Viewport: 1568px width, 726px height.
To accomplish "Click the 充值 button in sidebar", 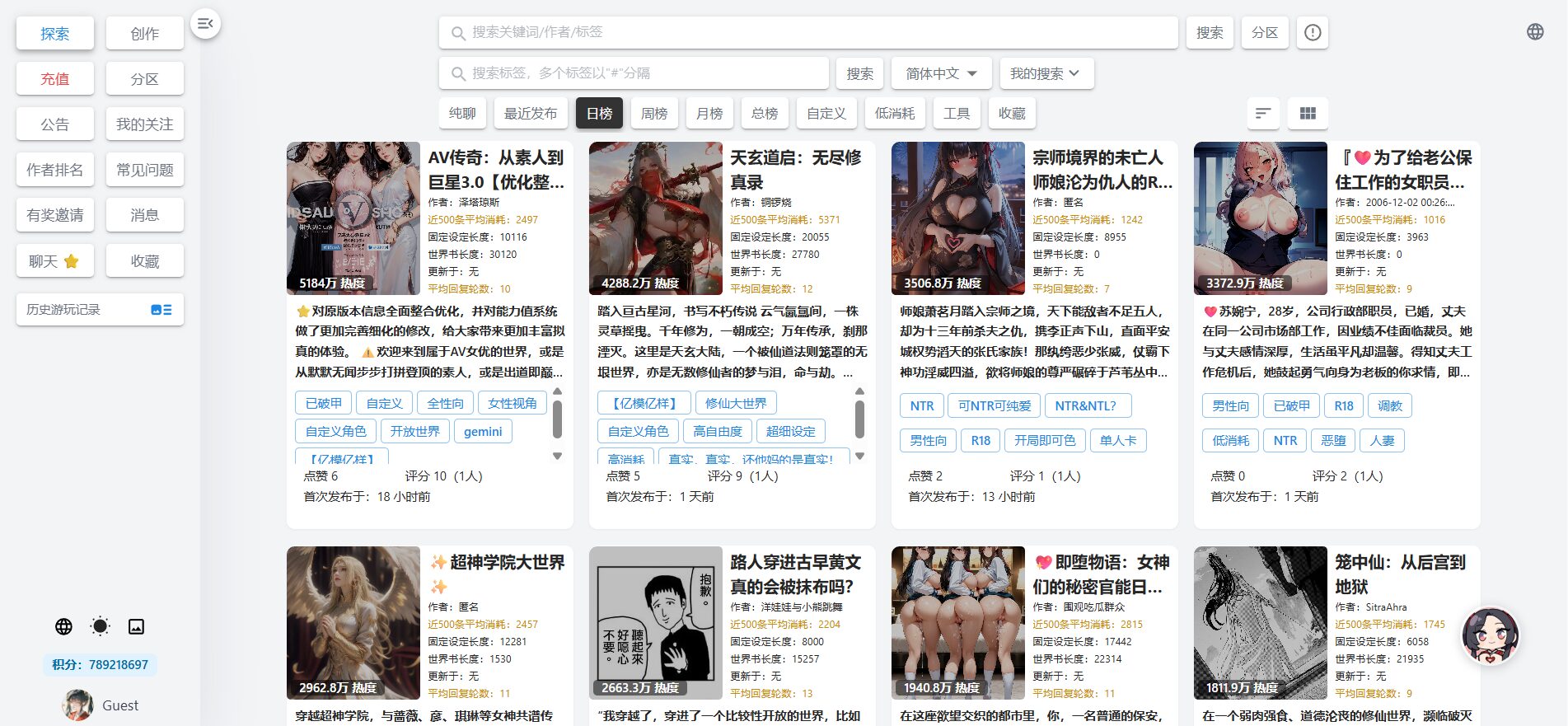I will tap(55, 79).
